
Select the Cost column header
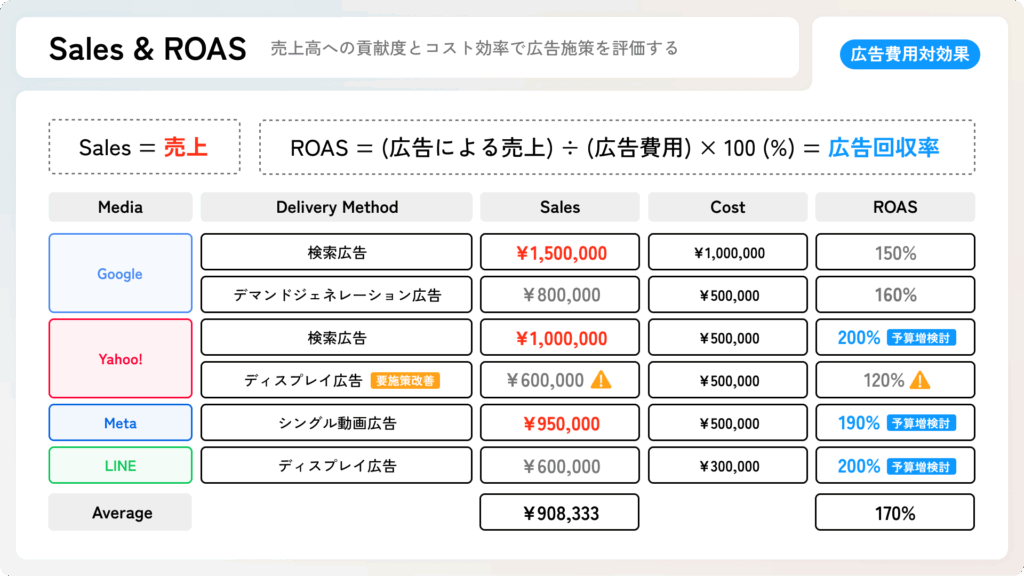(x=728, y=207)
